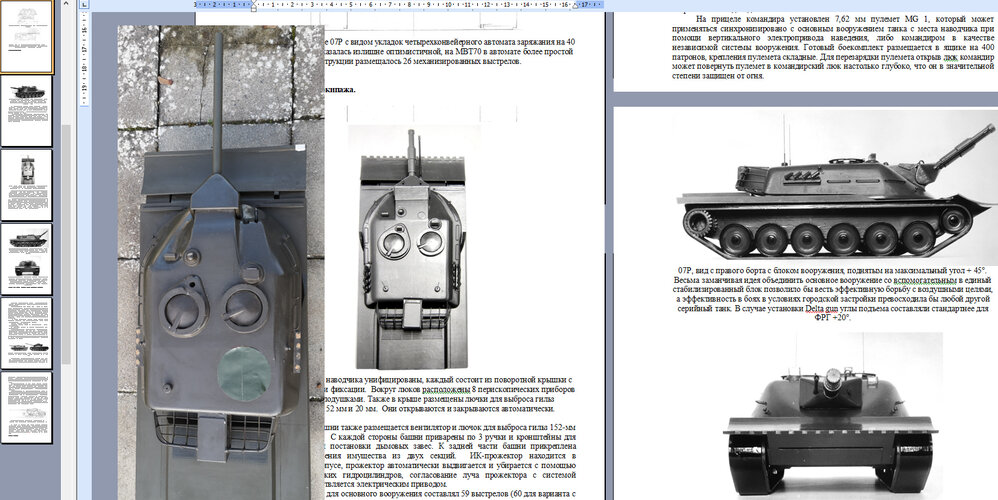Click the text line ending "26 механизированных выстрелов."
This screenshot has height=500, width=998.
coord(423,62)
